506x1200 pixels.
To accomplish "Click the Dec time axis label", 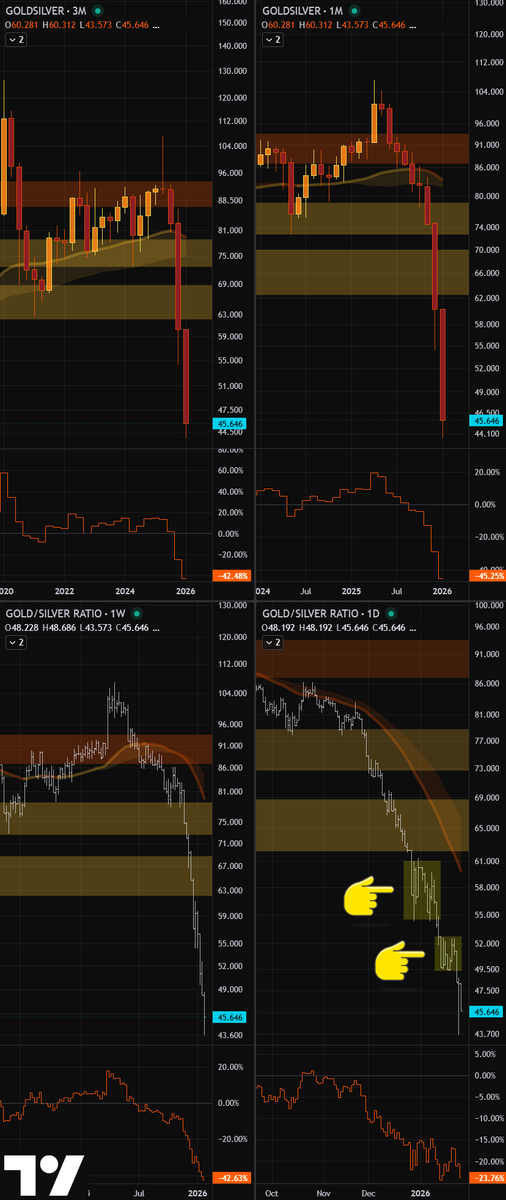I will click(371, 1193).
